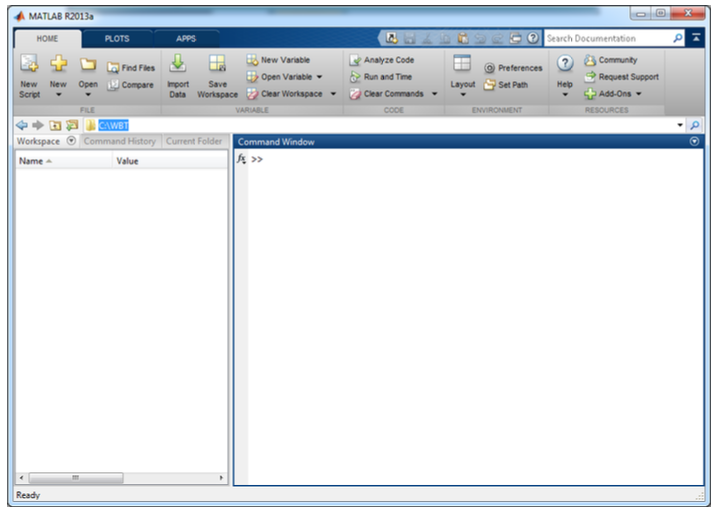Minimize the toolstrip with top-right arrow
Screen dimensions: 718x515
(696, 38)
